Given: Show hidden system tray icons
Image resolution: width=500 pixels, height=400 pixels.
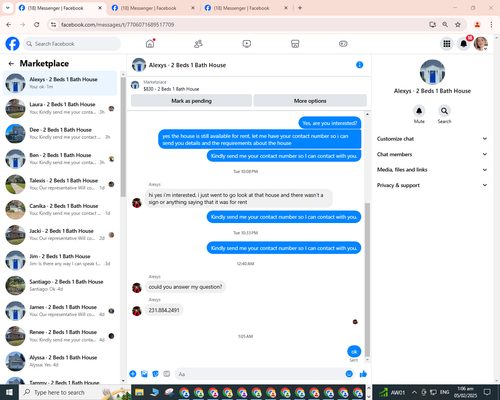Looking at the screenshot, I should 414,392.
